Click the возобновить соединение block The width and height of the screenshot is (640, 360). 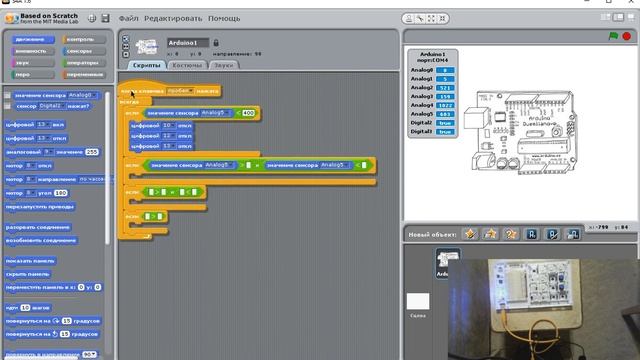(41, 240)
